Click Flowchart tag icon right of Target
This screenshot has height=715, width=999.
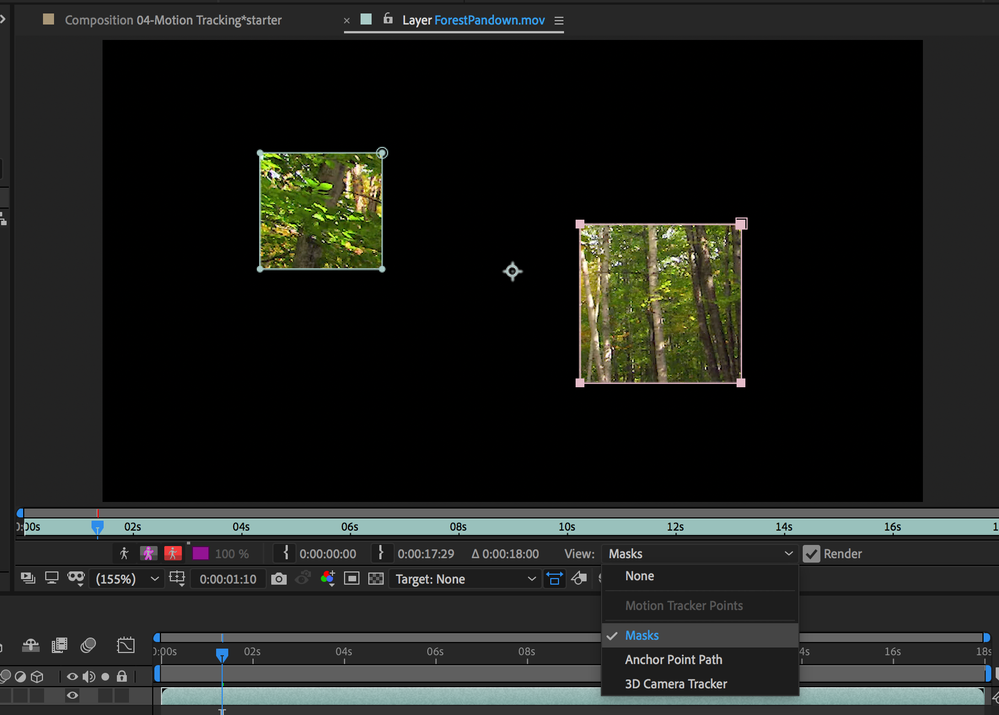tap(579, 579)
